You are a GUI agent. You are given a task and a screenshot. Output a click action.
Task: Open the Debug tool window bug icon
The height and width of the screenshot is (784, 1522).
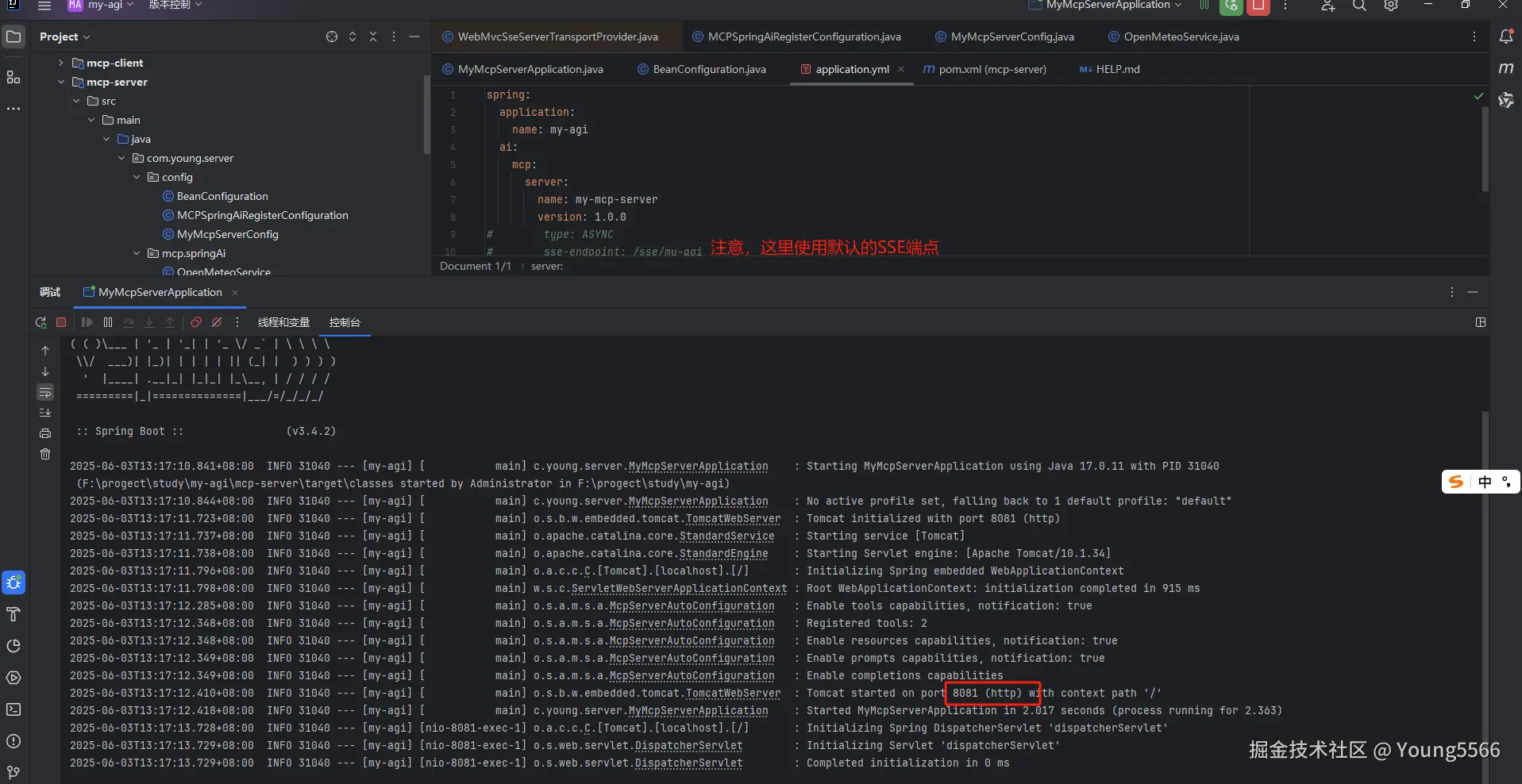(13, 582)
